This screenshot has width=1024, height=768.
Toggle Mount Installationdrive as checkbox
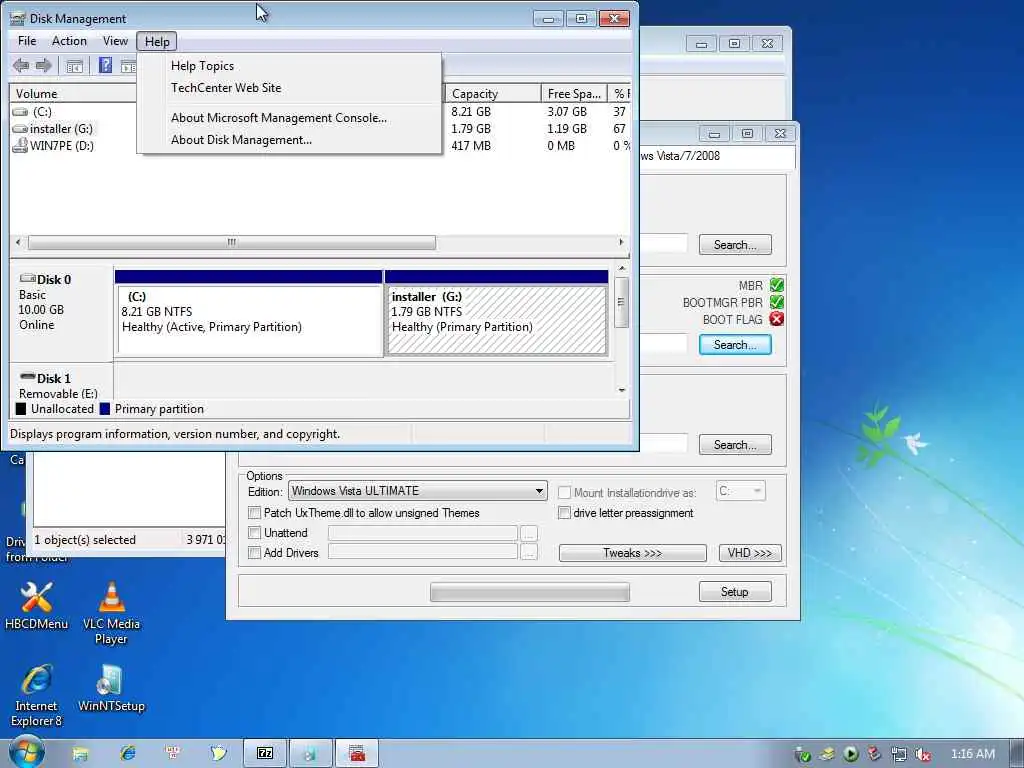564,492
